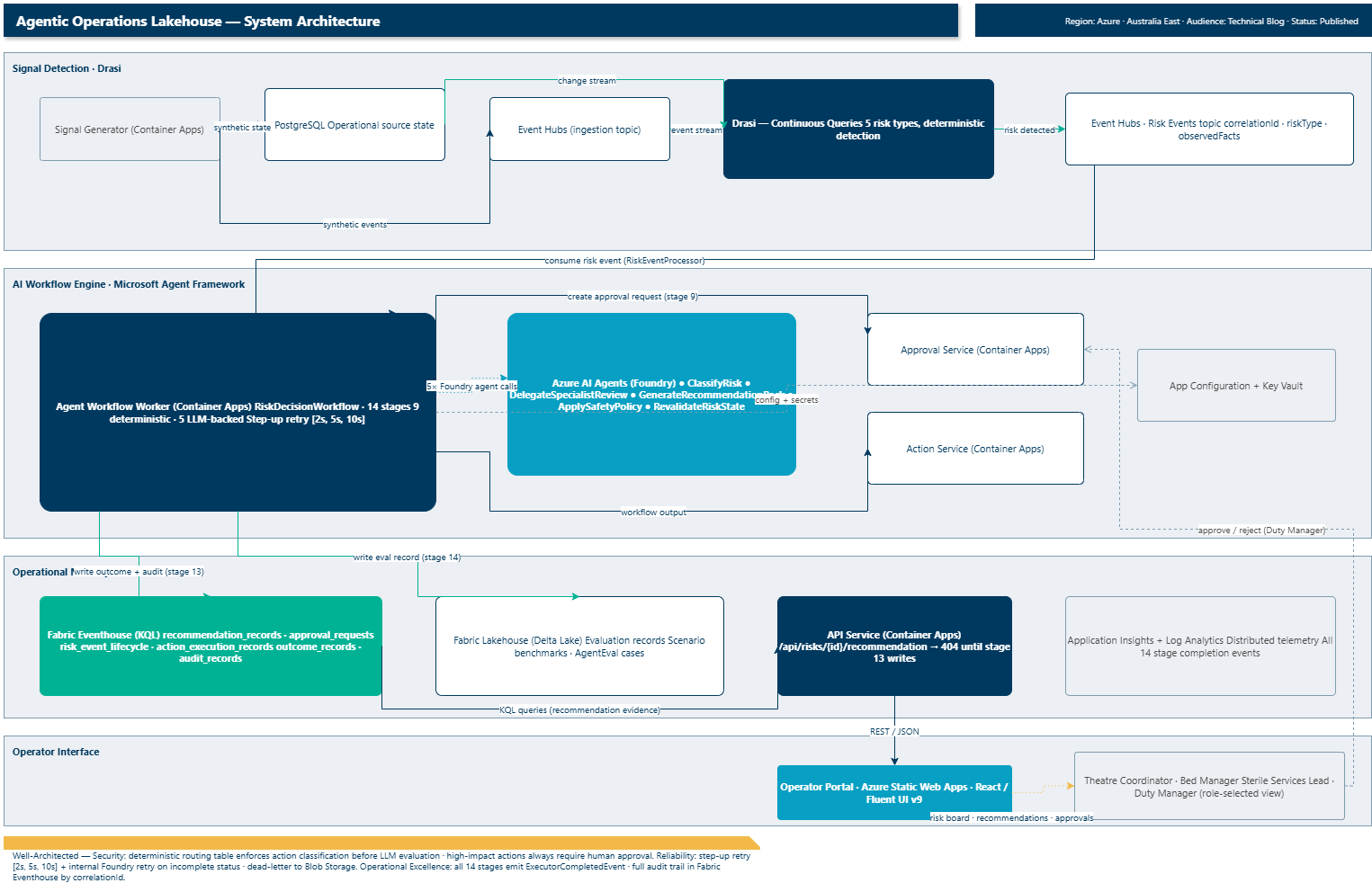Click the 'config + secrets' connector label
1372x883 pixels.
tap(786, 400)
